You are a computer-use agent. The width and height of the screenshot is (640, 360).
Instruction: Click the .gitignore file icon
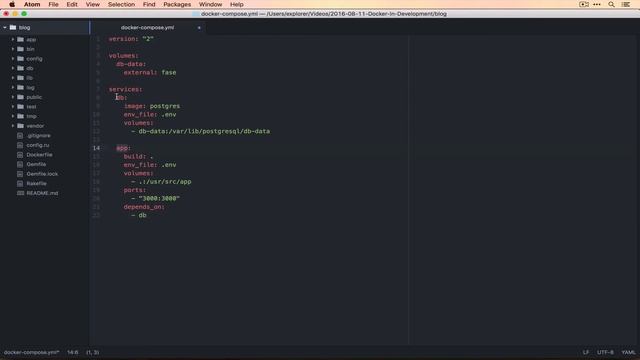pyautogui.click(x=20, y=136)
